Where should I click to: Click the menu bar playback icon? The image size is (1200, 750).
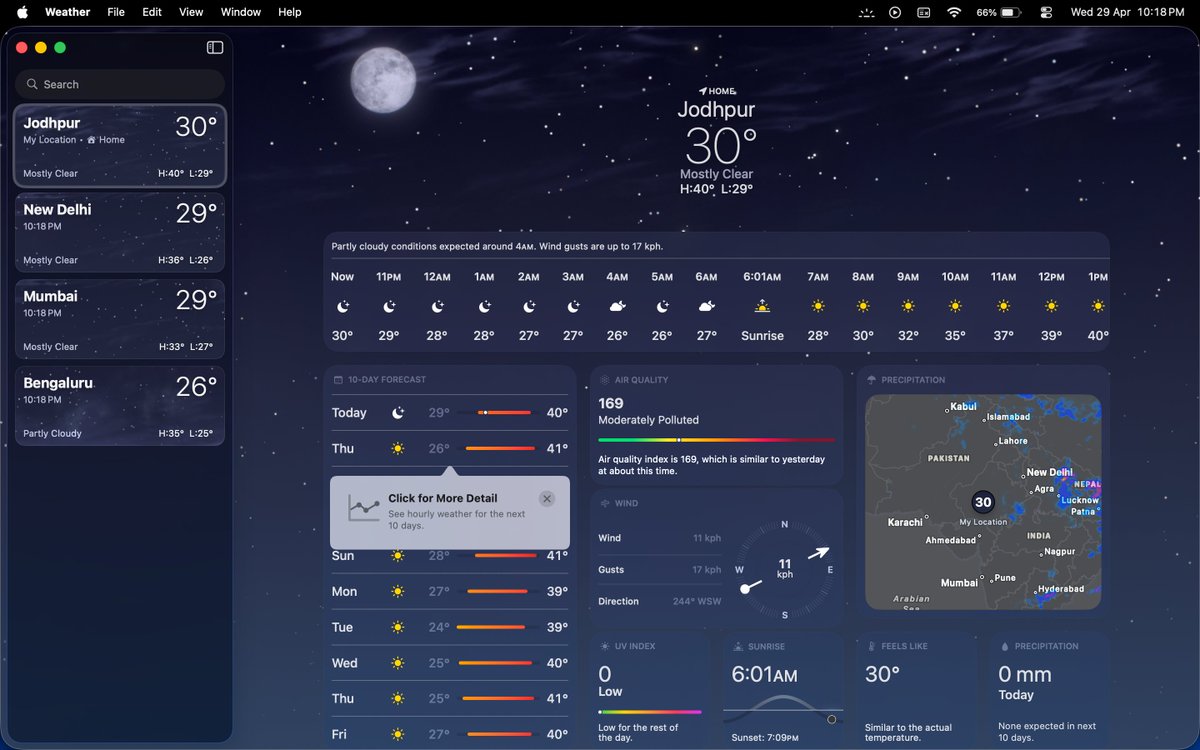(x=895, y=12)
